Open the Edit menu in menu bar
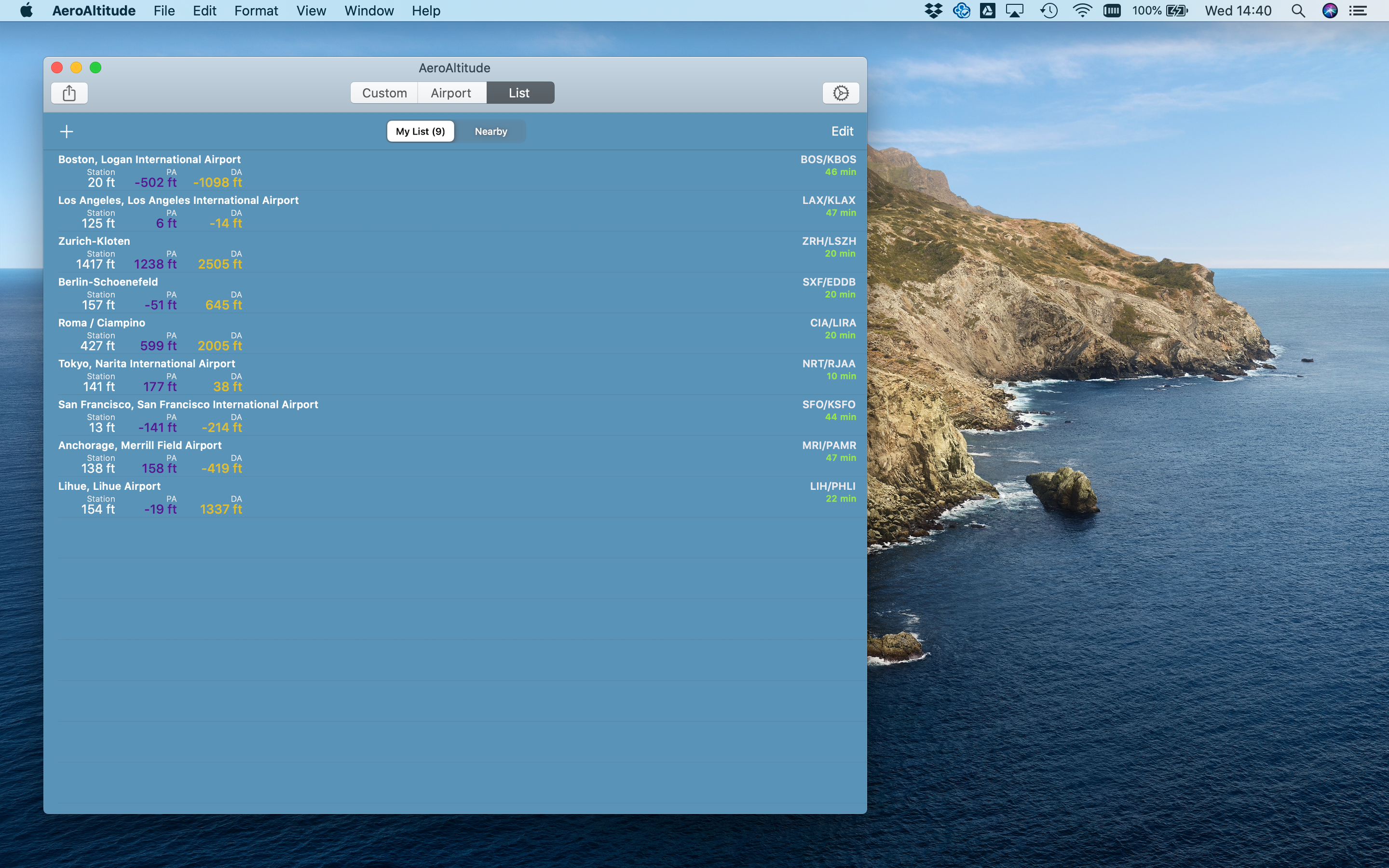The image size is (1389, 868). [x=204, y=10]
